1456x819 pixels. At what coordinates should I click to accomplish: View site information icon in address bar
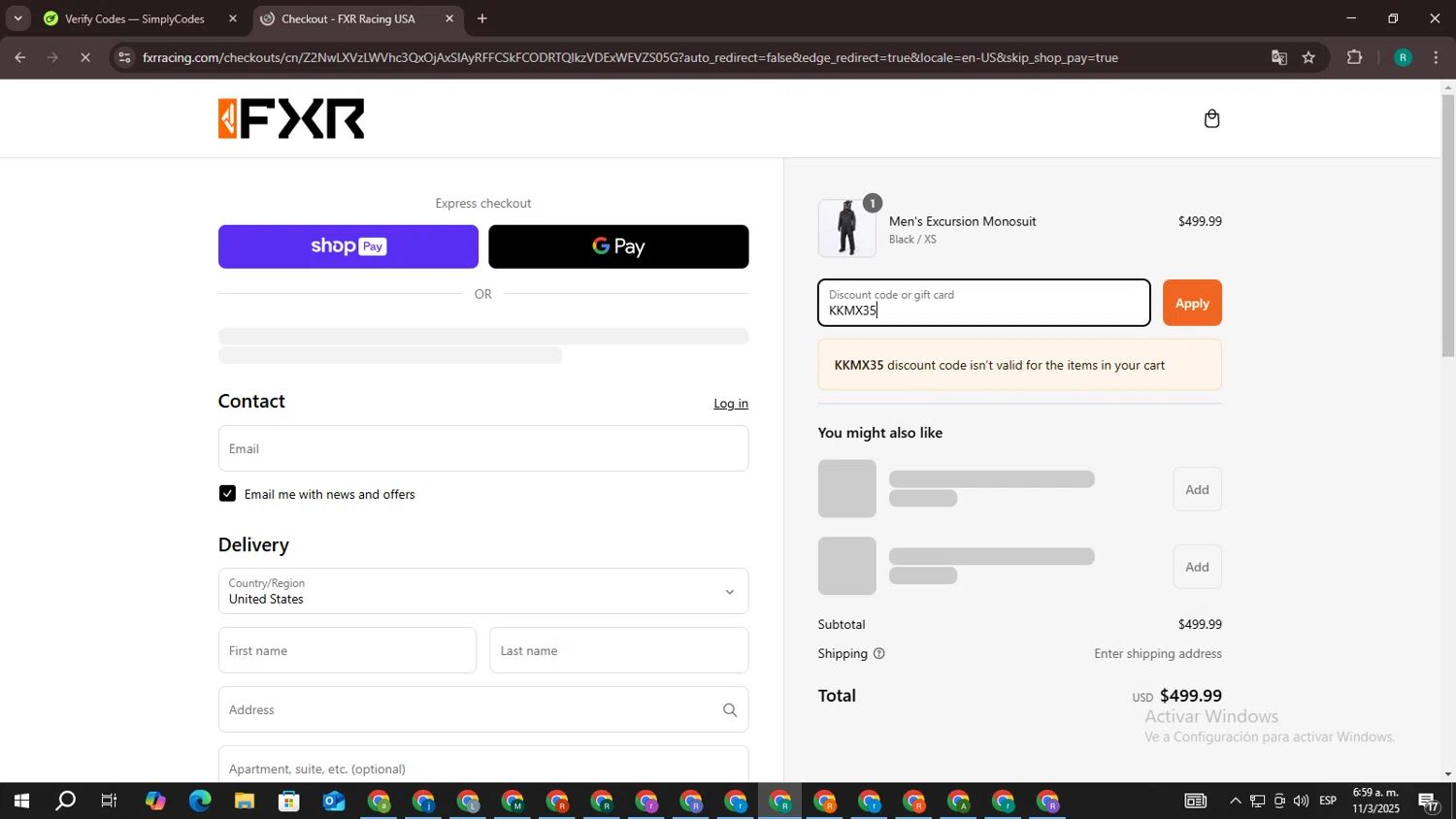point(123,57)
